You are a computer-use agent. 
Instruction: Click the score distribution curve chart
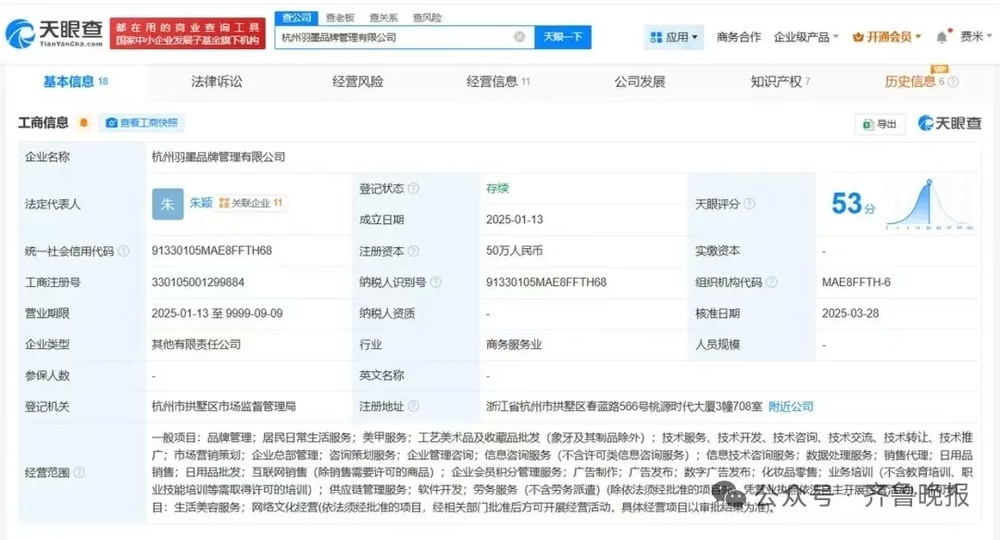click(x=930, y=204)
